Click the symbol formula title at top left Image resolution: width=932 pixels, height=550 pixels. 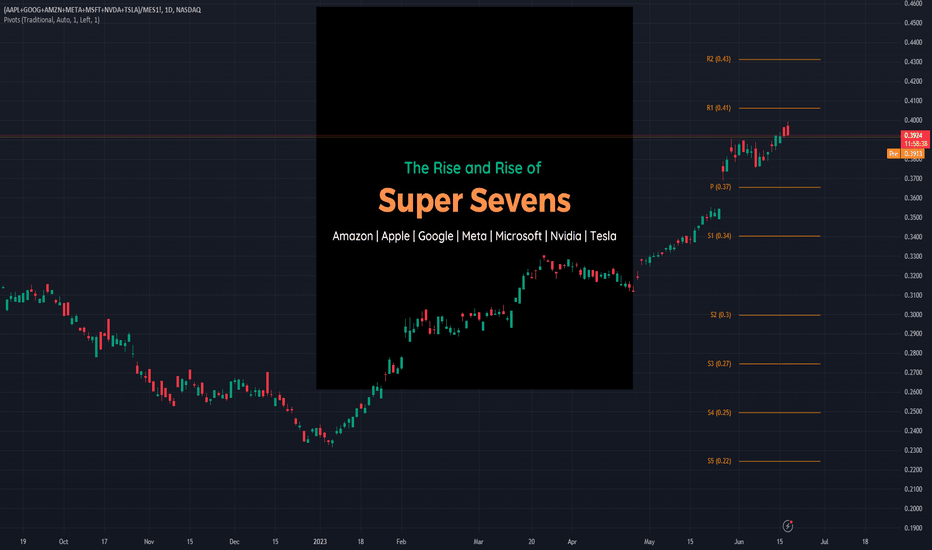pos(102,10)
